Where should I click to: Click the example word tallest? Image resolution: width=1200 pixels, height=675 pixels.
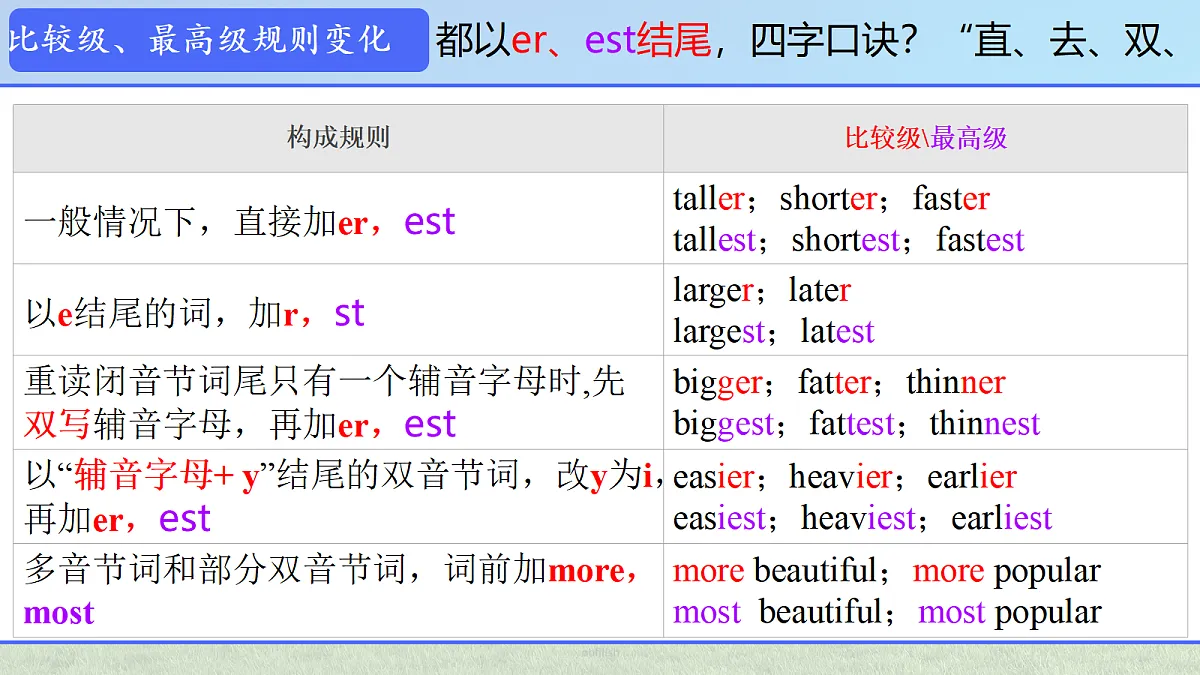715,240
